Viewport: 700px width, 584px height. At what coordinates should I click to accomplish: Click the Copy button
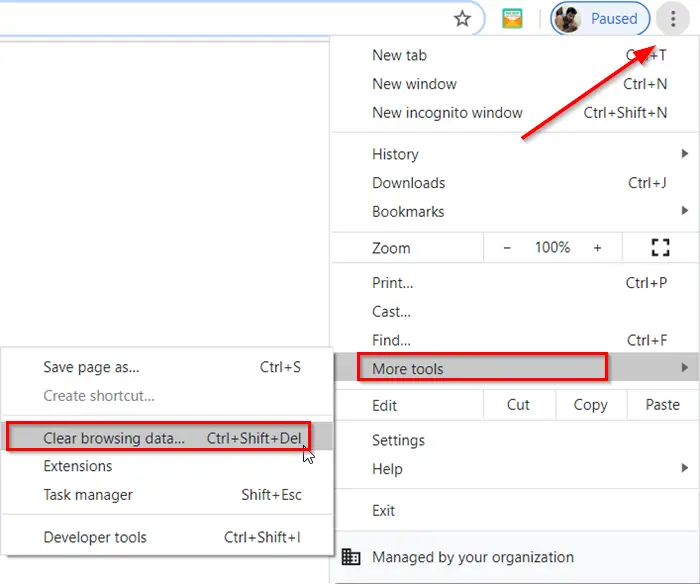pos(591,405)
